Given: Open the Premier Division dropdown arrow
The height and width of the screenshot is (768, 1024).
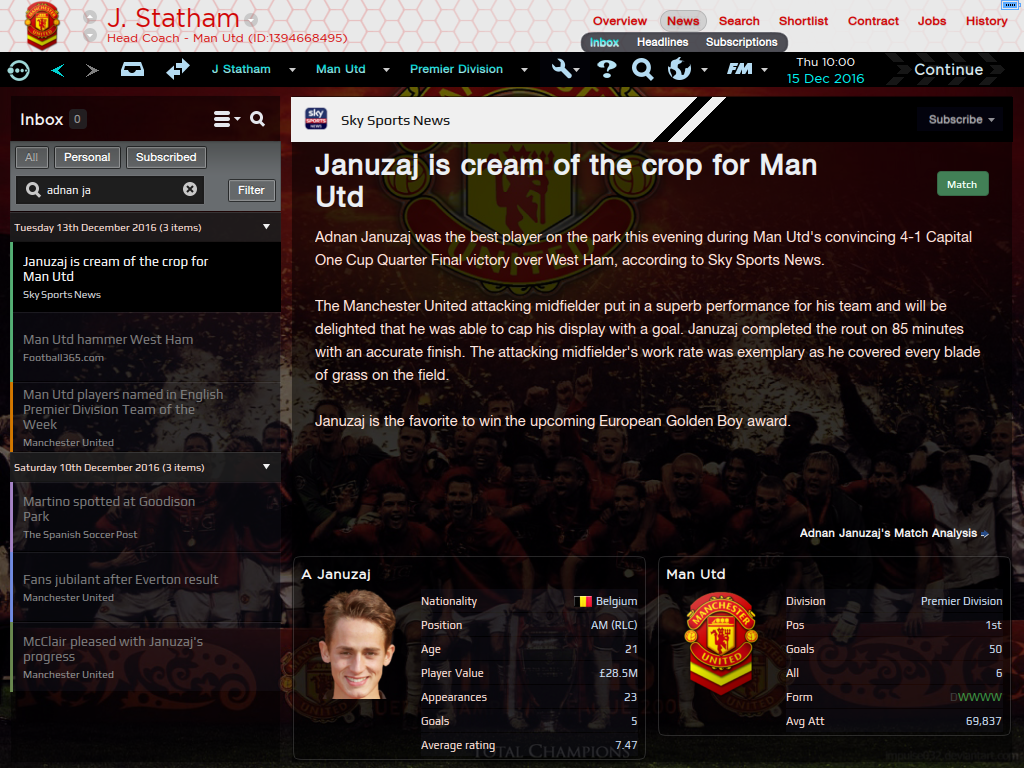Looking at the screenshot, I should [524, 70].
